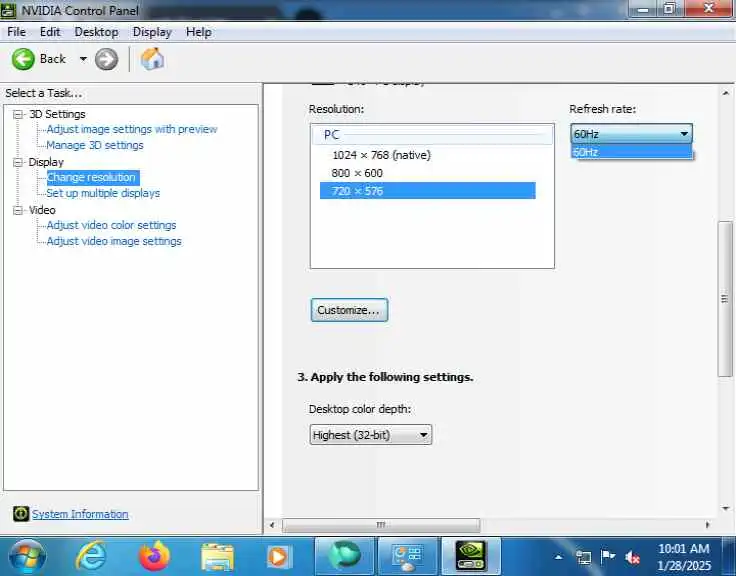The image size is (736, 576).
Task: Select 720 × 576 resolution
Action: point(428,191)
